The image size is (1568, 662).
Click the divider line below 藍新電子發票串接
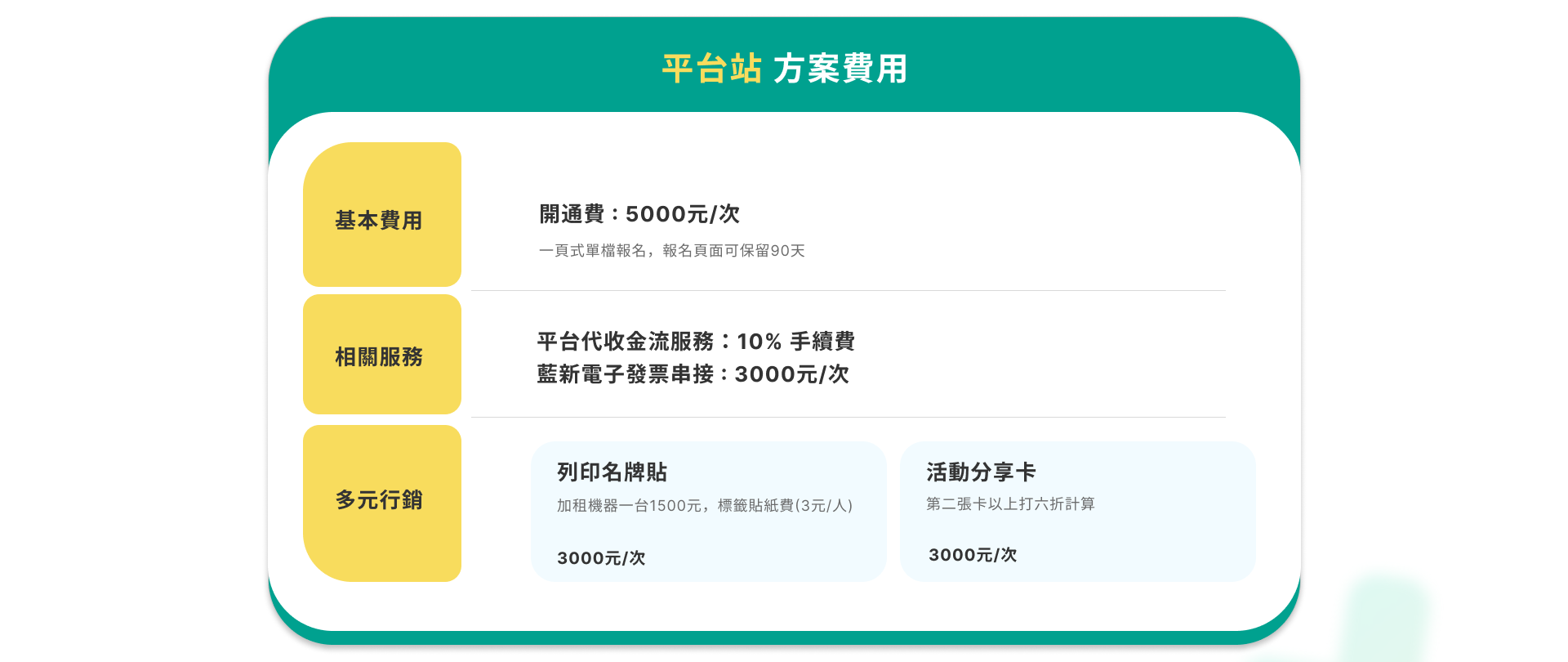tap(848, 417)
